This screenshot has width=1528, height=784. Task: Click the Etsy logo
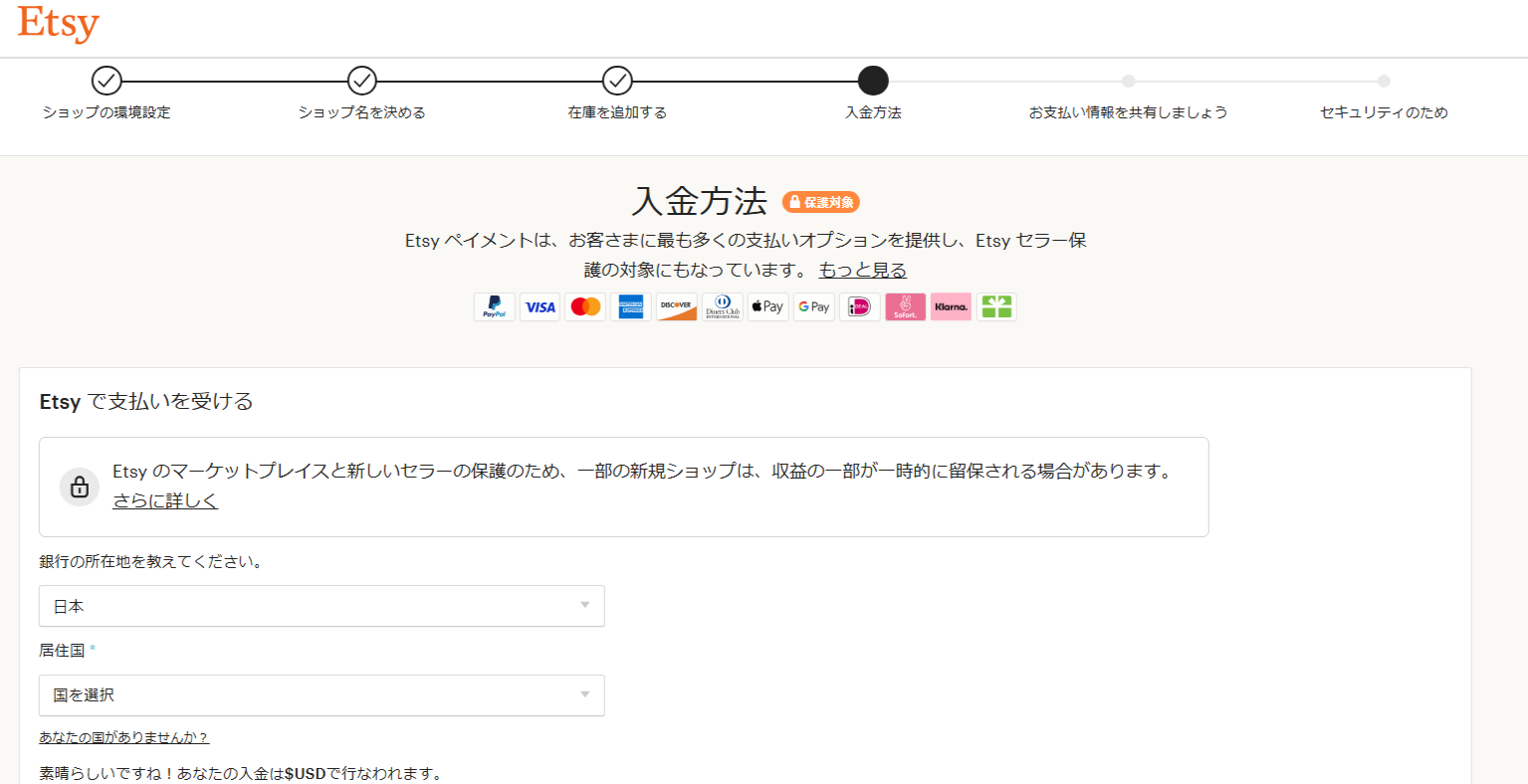point(59,23)
